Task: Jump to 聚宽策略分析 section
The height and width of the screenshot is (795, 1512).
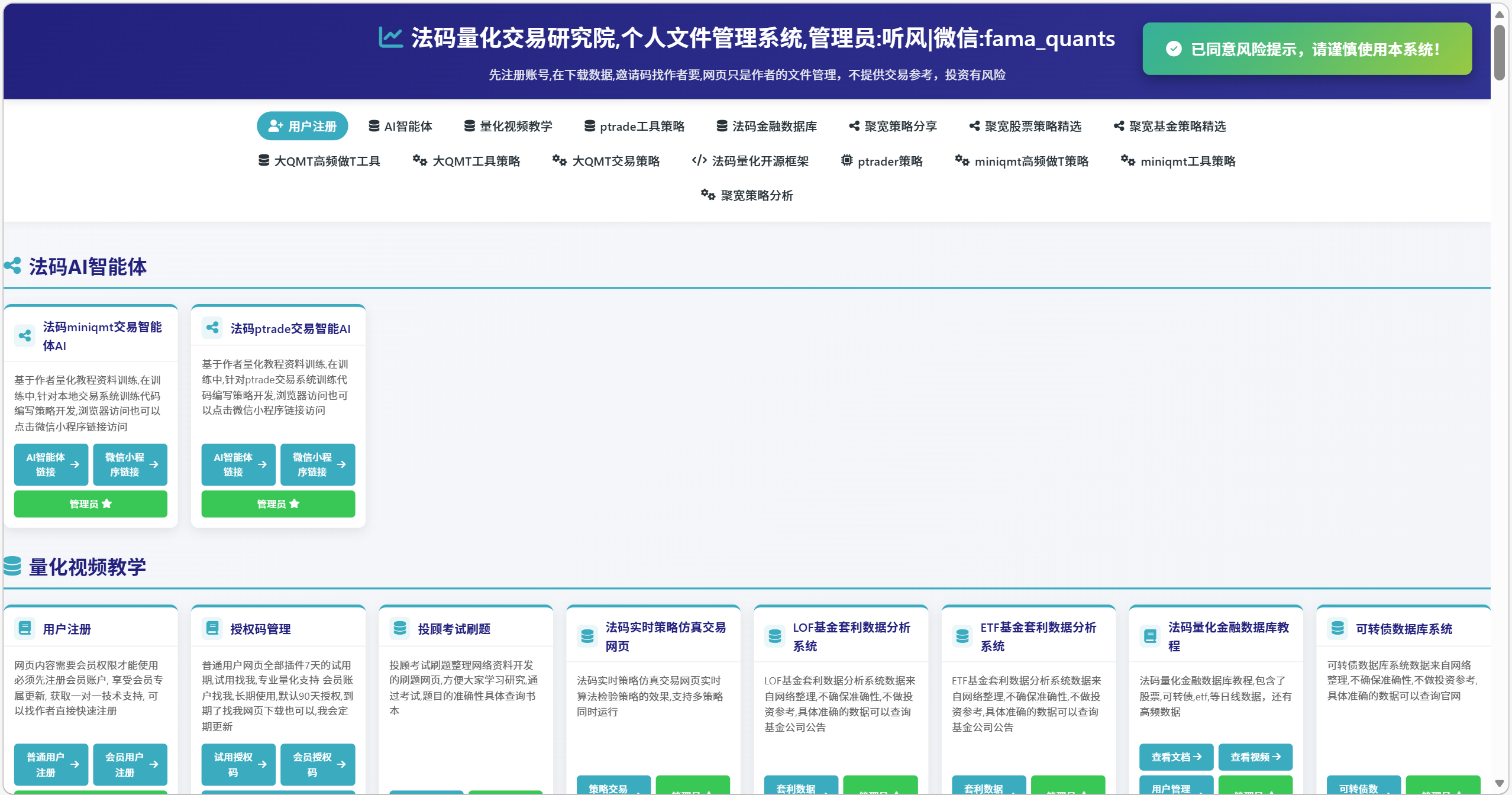Action: click(x=747, y=195)
